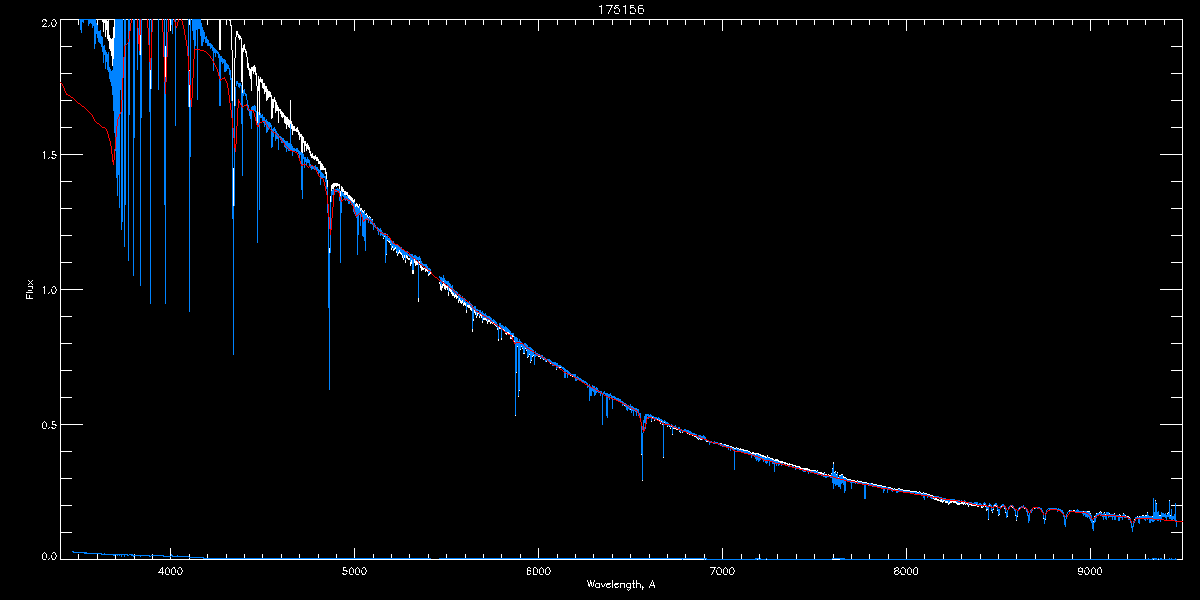Screen dimensions: 1200x600
Task: Click the 'Wavelength, A' axis label
Action: pyautogui.click(x=621, y=584)
